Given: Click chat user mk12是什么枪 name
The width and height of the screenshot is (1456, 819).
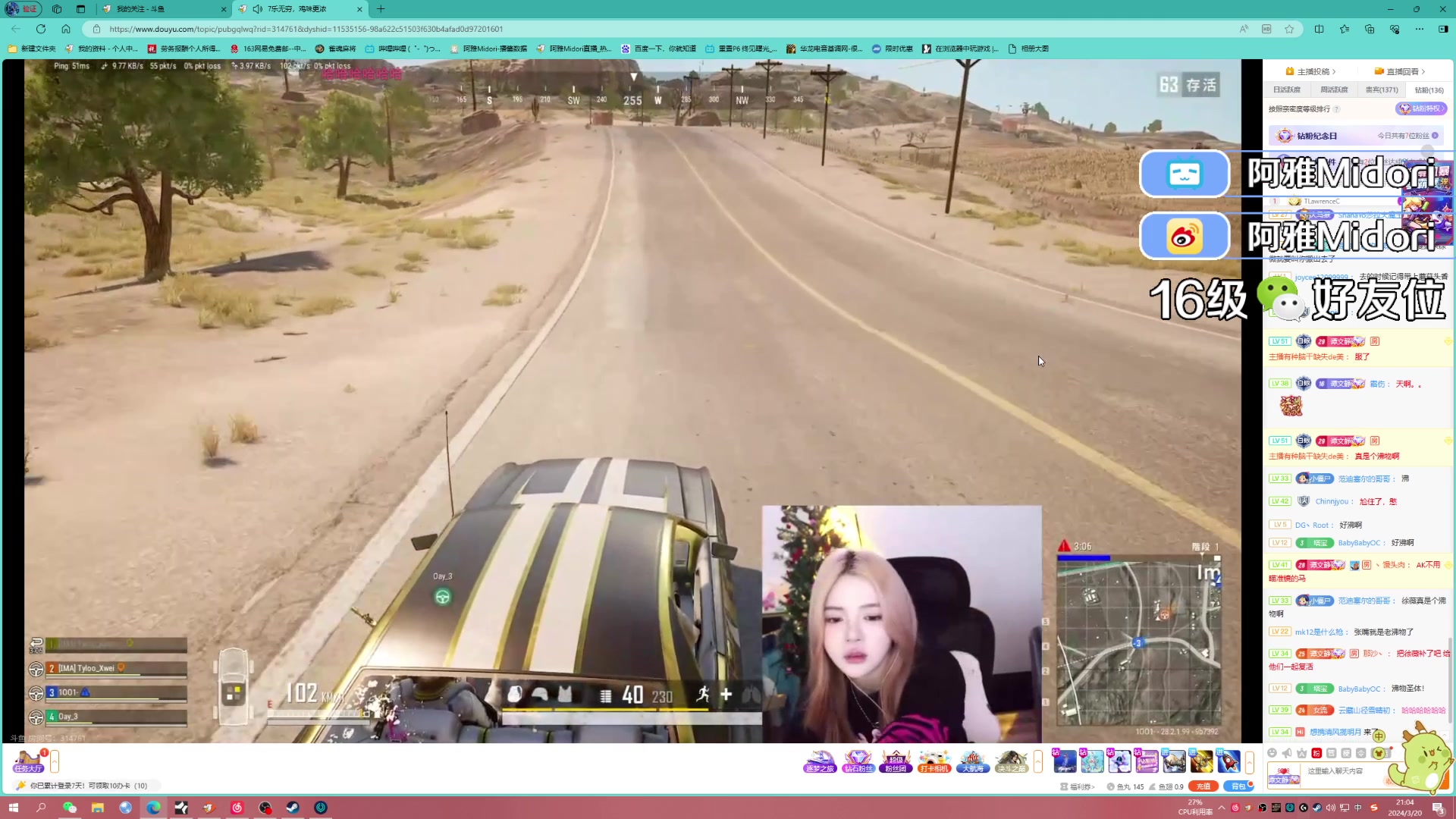Looking at the screenshot, I should 1319,632.
